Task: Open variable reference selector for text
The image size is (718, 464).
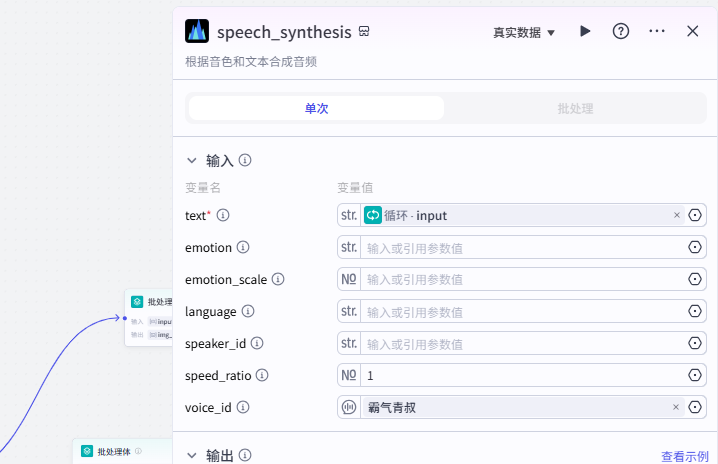Action: coord(695,215)
